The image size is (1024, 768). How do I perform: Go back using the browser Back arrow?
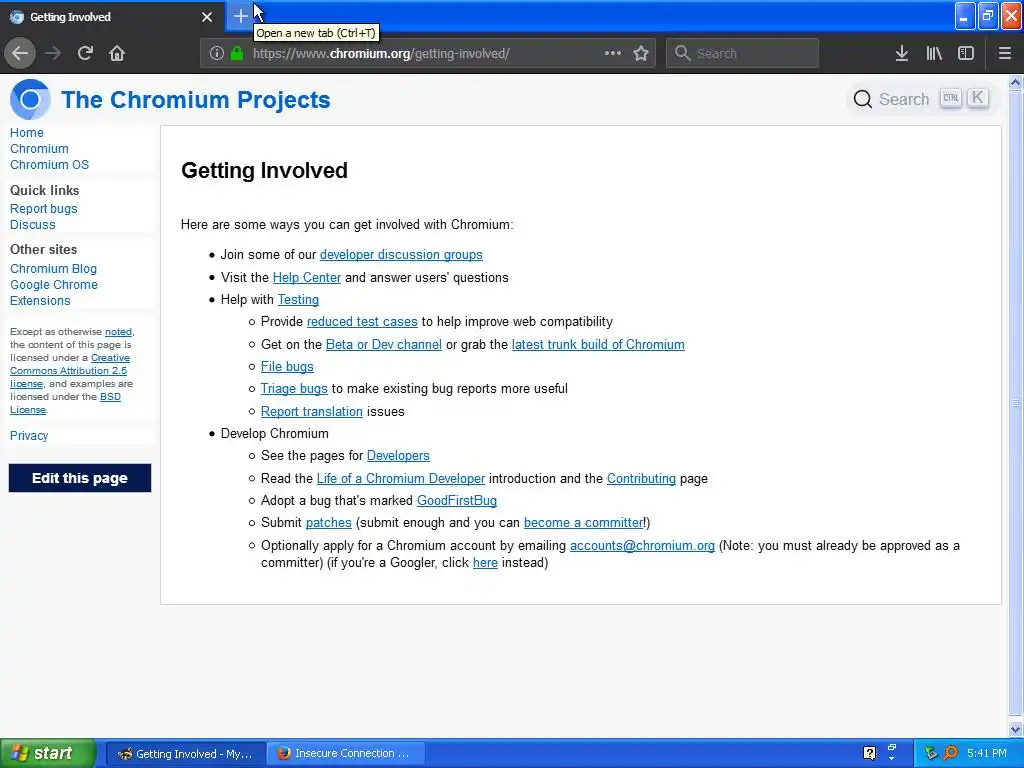tap(20, 53)
